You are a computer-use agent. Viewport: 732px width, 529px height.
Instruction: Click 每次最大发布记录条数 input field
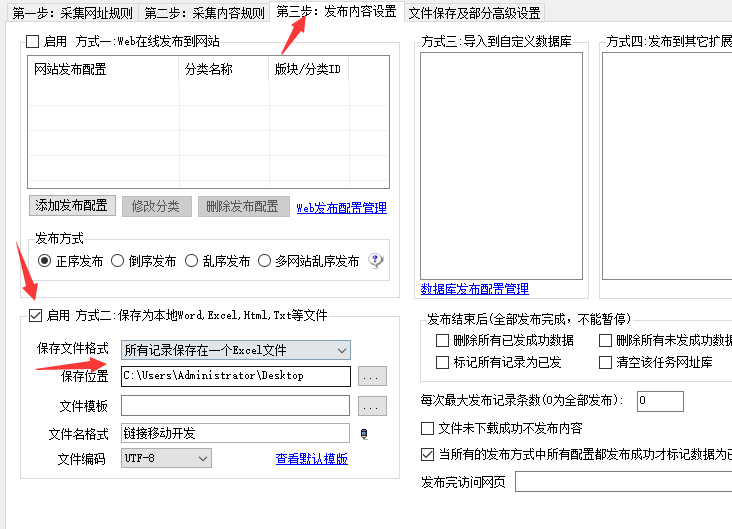click(x=660, y=401)
